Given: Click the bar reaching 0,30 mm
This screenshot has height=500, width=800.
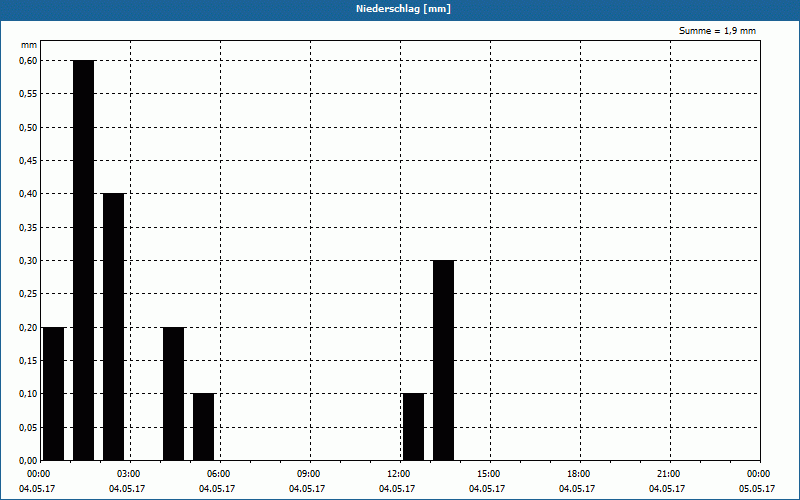Looking at the screenshot, I should click(x=443, y=360).
